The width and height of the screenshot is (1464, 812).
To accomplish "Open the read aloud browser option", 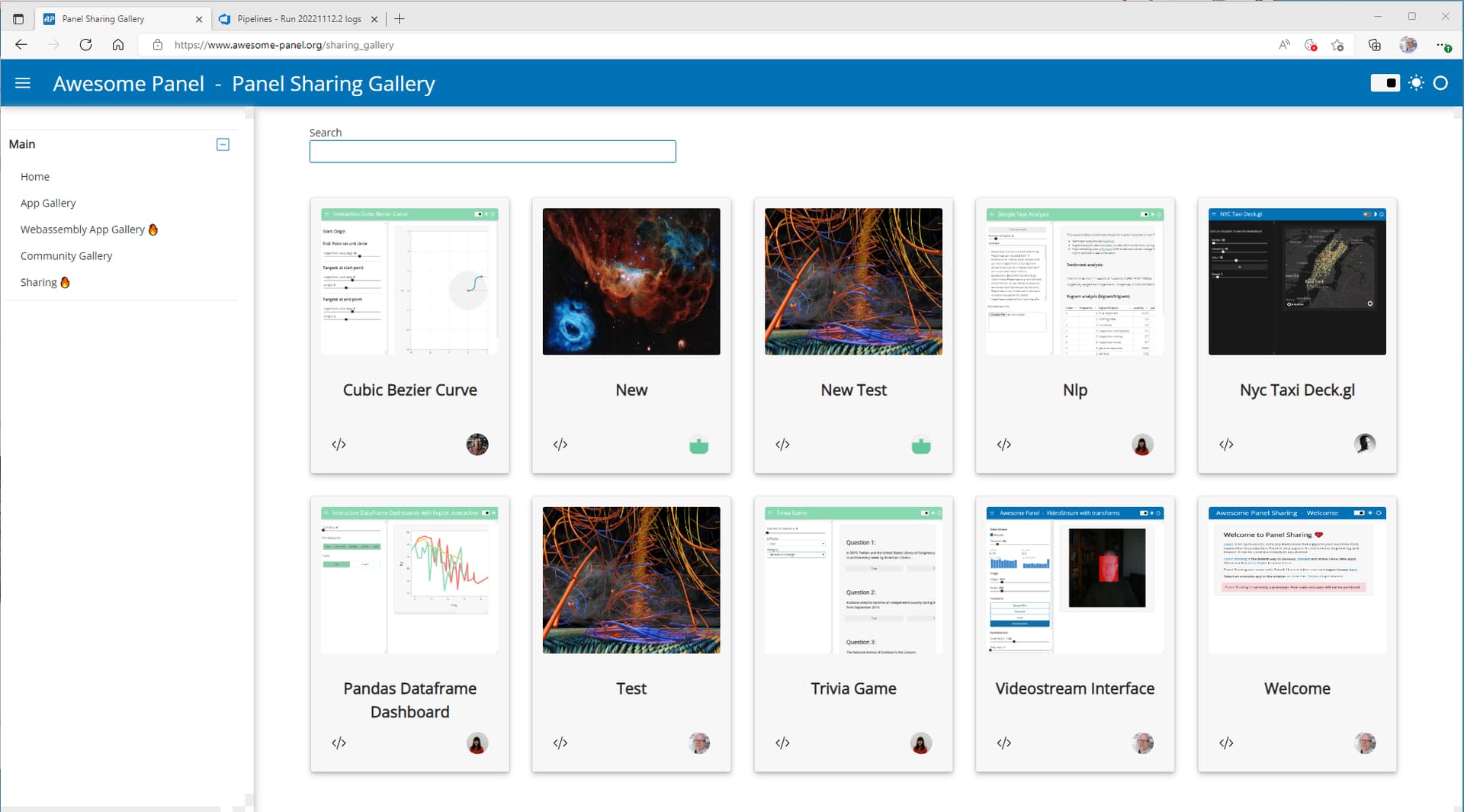I will click(1285, 45).
